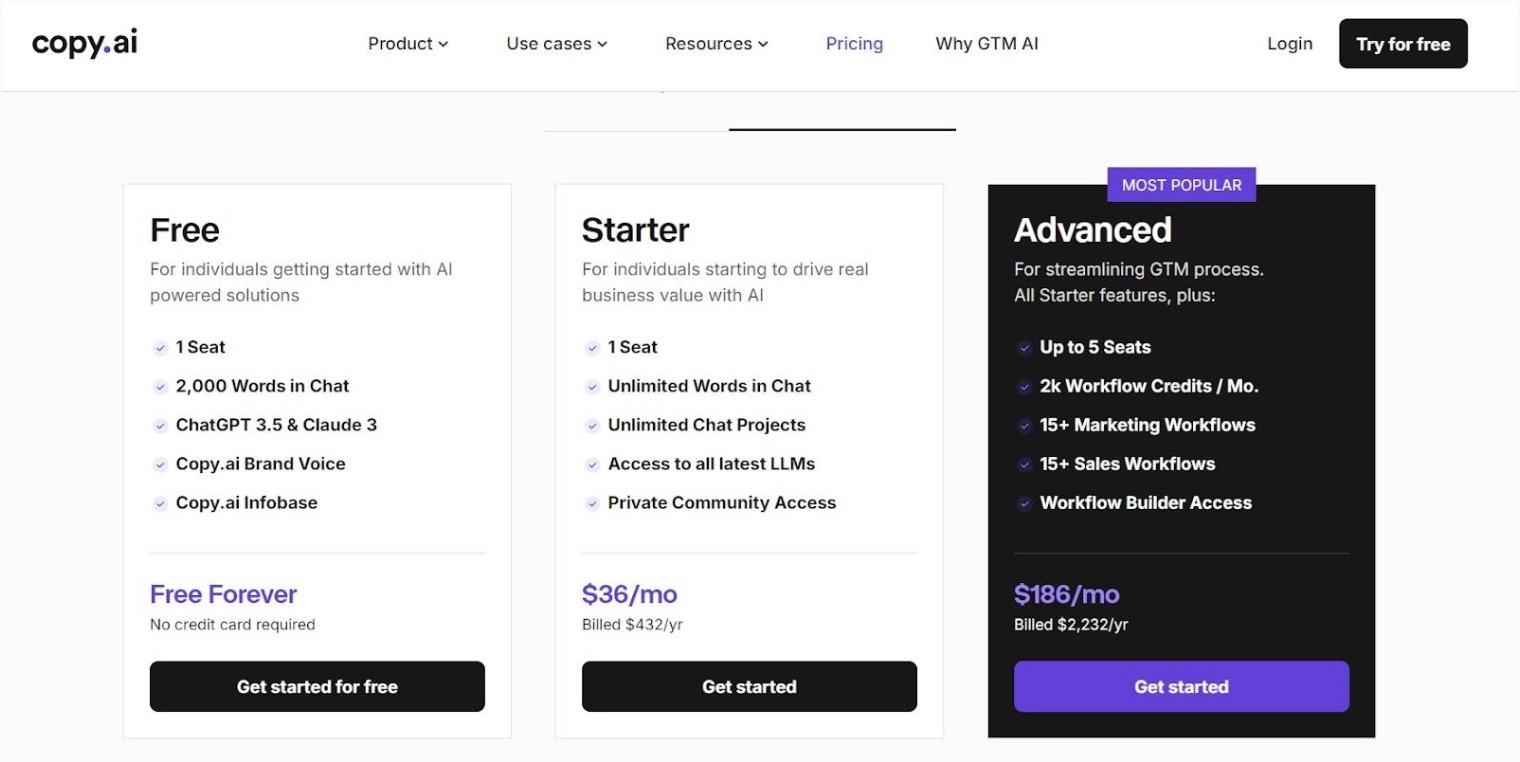Image resolution: width=1520 pixels, height=762 pixels.
Task: Click check icon beside ChatGPT 3.5 & Claude 3
Action: pyautogui.click(x=160, y=426)
